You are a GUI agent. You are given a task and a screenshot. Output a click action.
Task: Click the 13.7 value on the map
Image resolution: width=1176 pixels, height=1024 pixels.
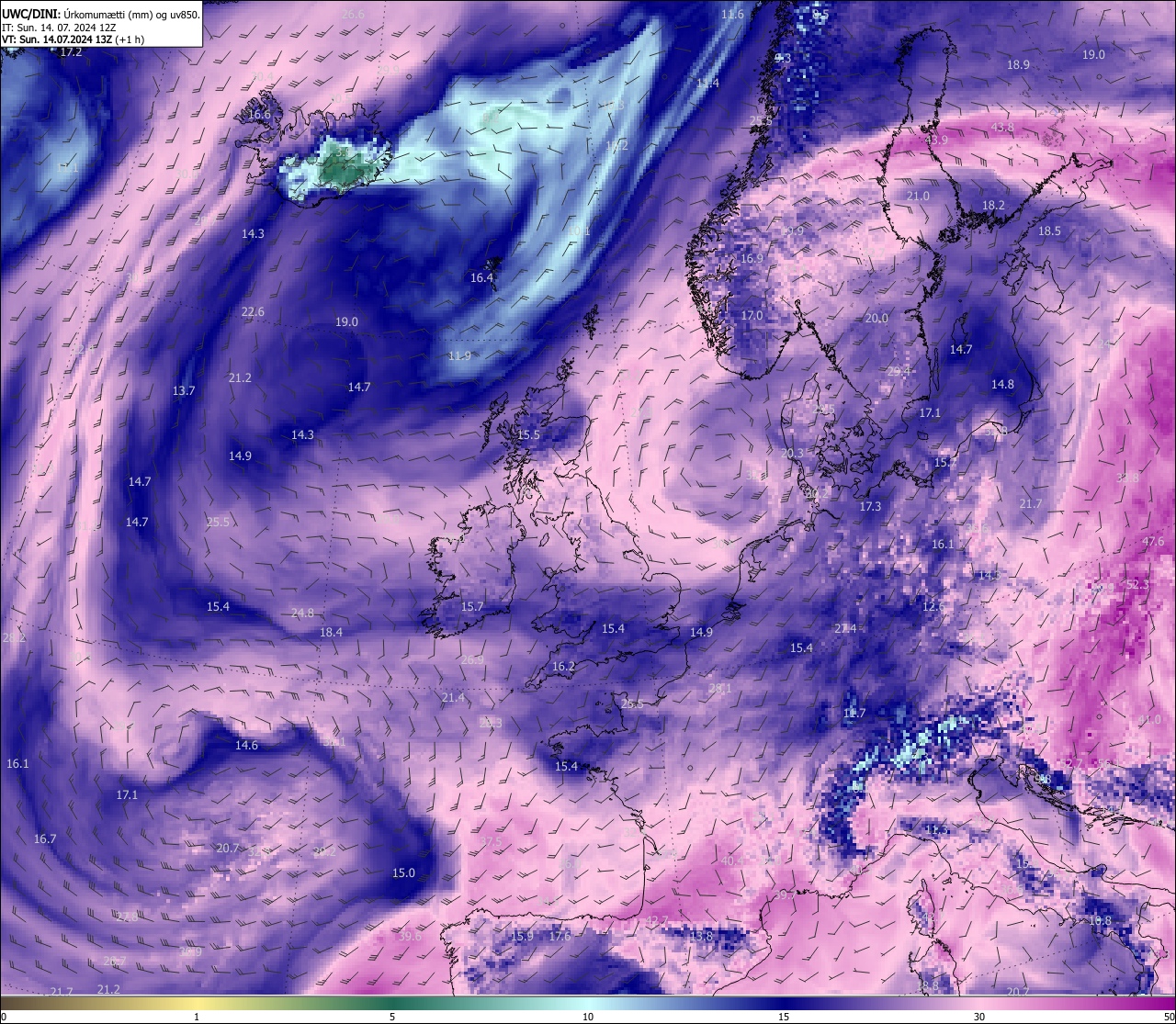pyautogui.click(x=184, y=391)
